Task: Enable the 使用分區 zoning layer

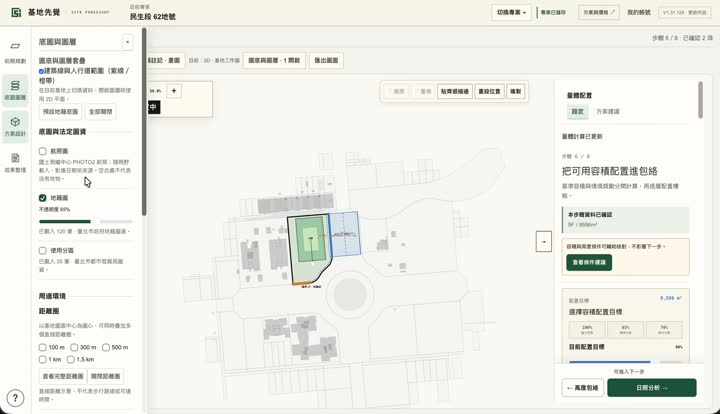Action: [x=43, y=251]
